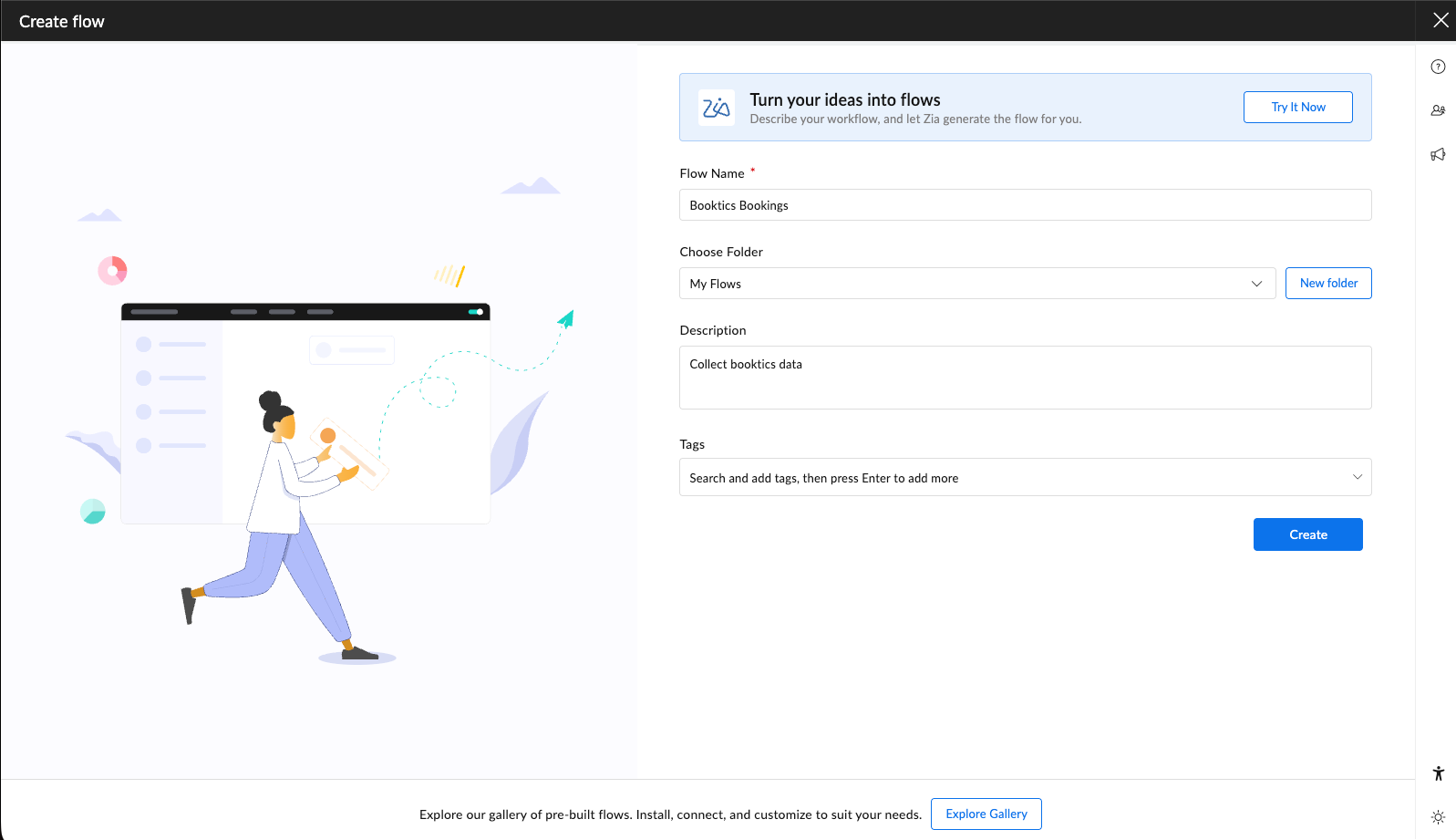Close the Create flow dialog

(x=1441, y=20)
